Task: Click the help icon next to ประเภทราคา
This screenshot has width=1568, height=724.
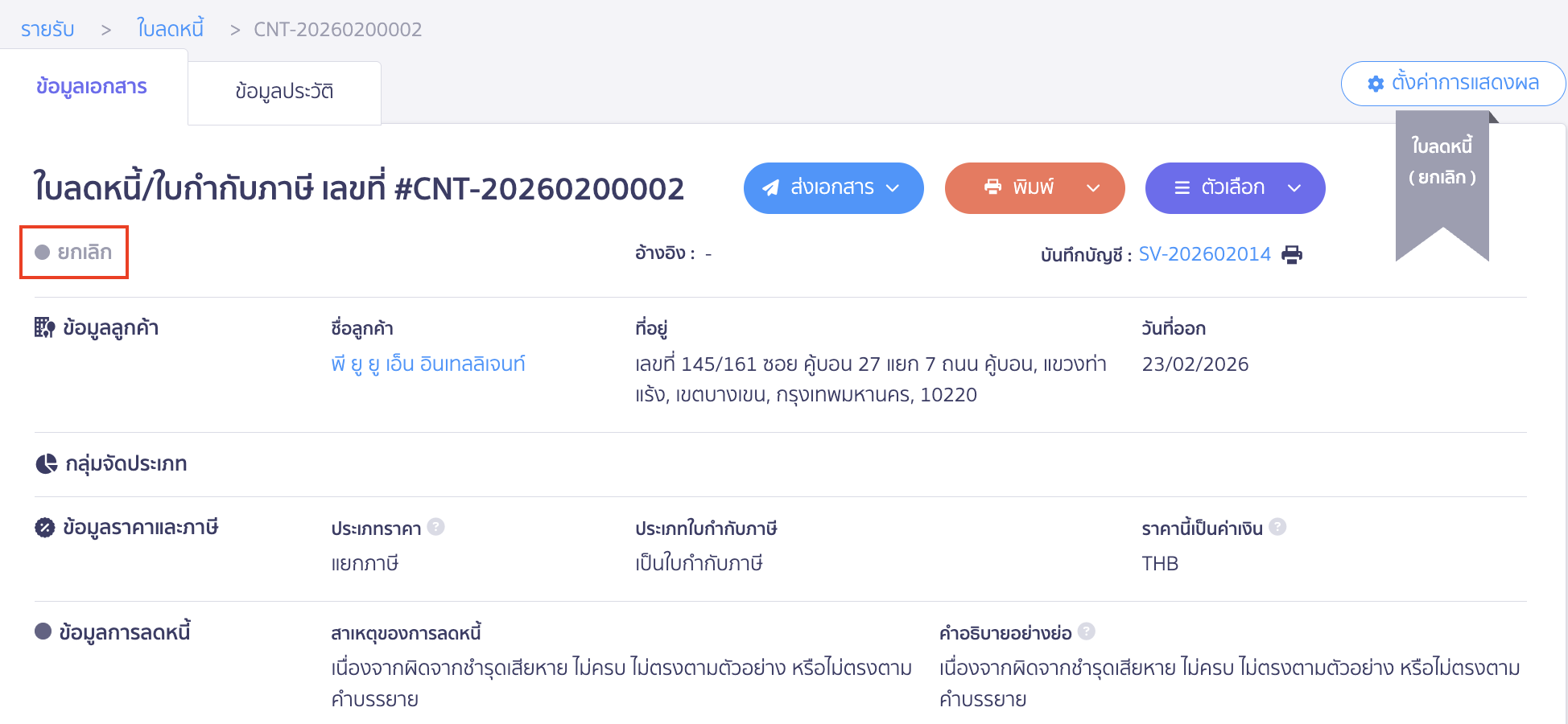Action: click(435, 527)
